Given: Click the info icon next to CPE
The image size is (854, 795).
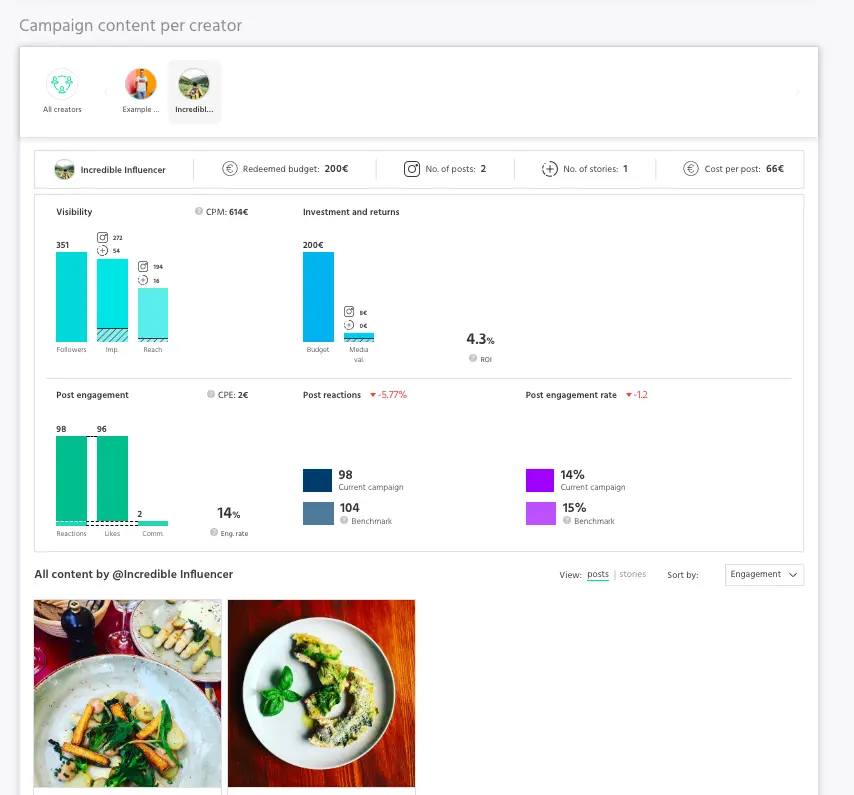Looking at the screenshot, I should click(209, 395).
